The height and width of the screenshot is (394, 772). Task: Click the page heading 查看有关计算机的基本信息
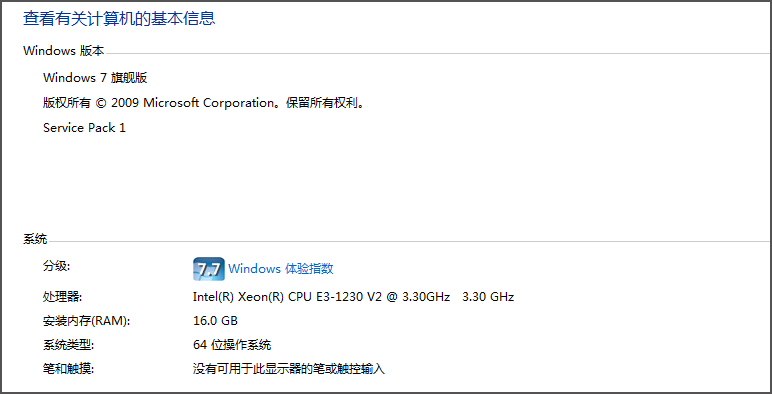119,19
